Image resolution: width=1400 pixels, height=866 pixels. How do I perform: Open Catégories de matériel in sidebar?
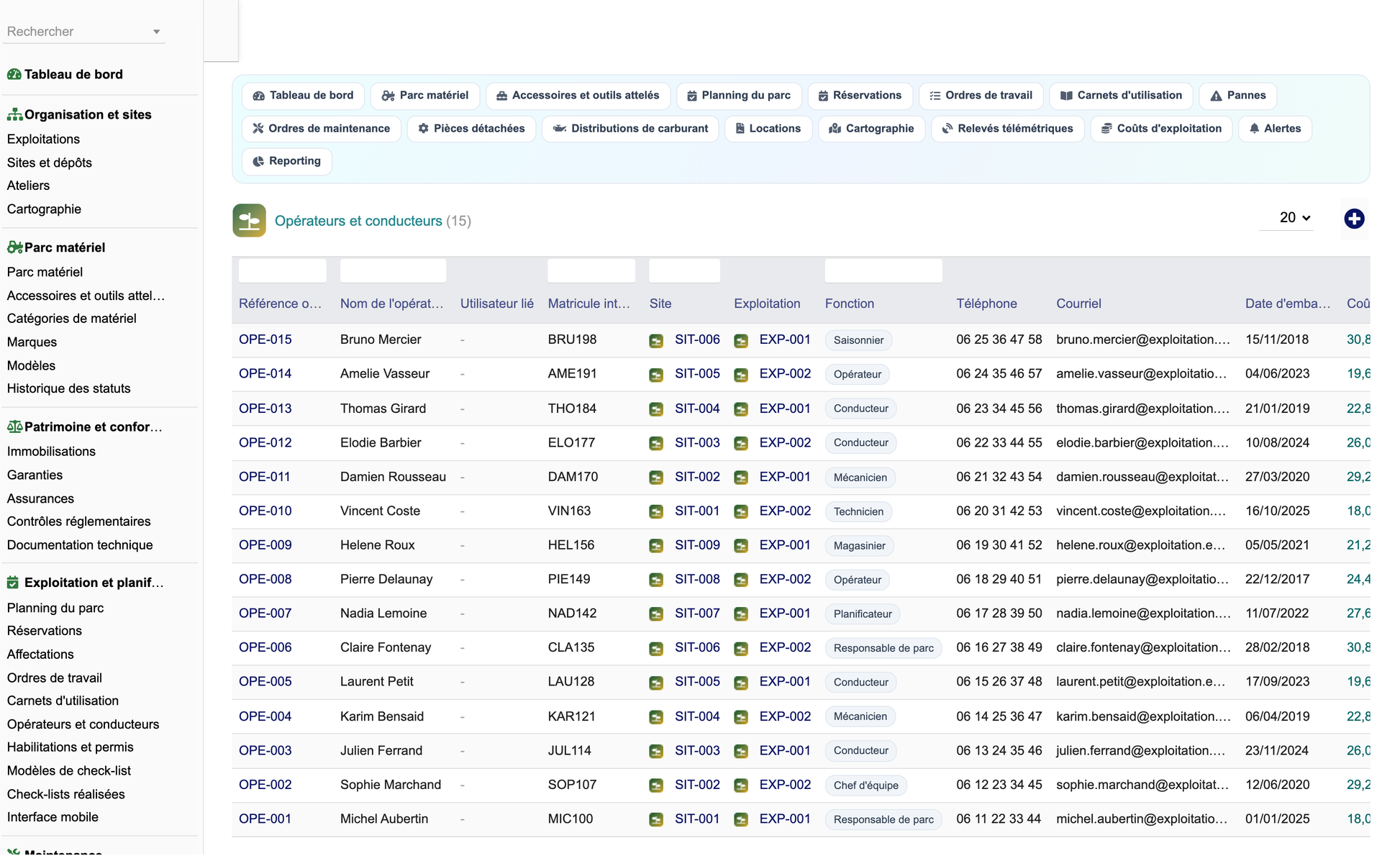[71, 319]
